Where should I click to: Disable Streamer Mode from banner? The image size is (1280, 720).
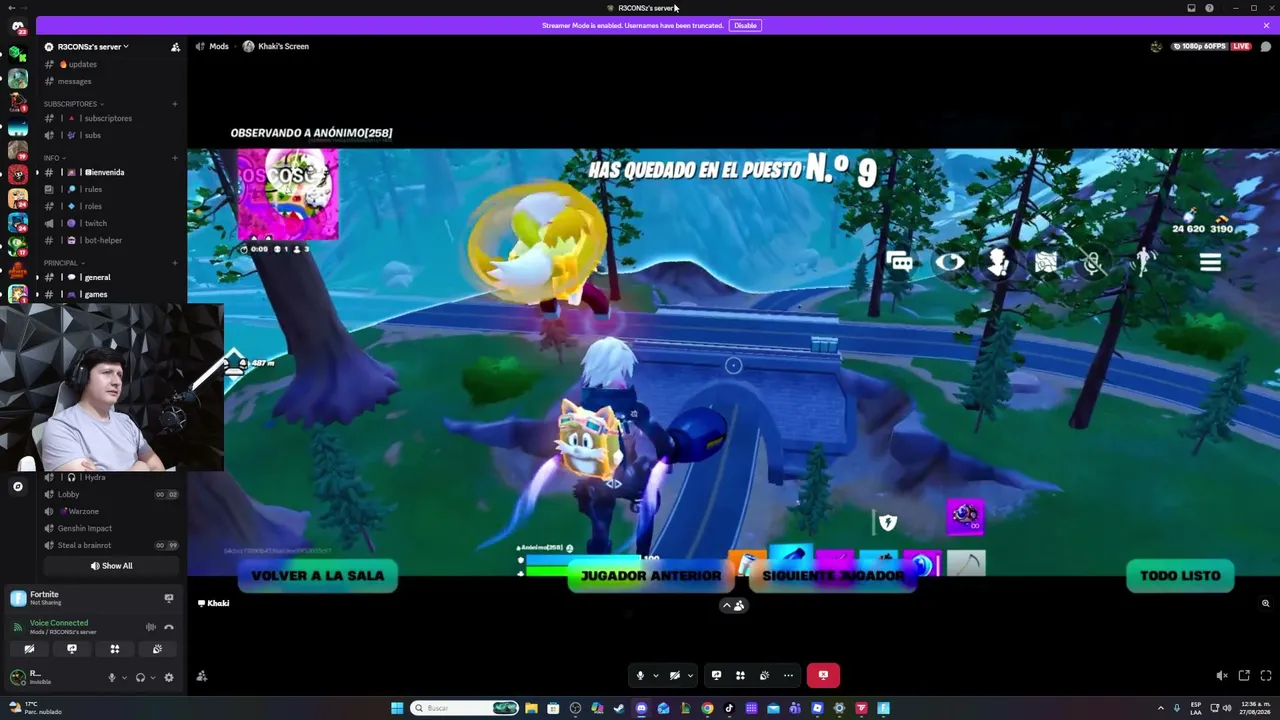point(745,25)
